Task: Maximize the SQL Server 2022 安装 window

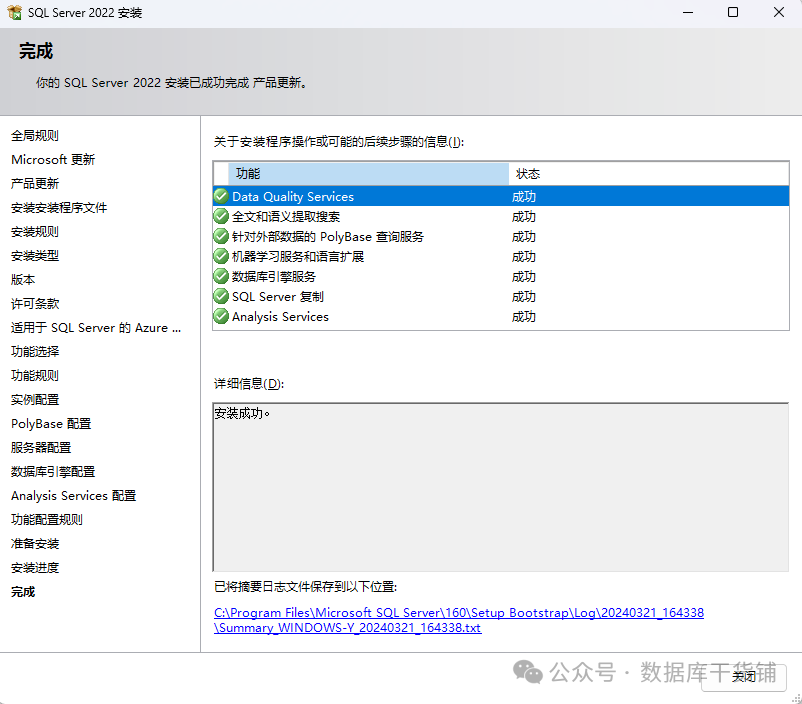Action: (733, 12)
